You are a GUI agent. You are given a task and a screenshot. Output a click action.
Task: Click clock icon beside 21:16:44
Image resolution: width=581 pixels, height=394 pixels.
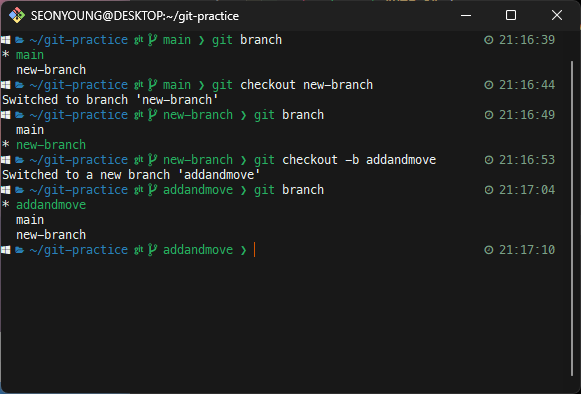(x=489, y=85)
